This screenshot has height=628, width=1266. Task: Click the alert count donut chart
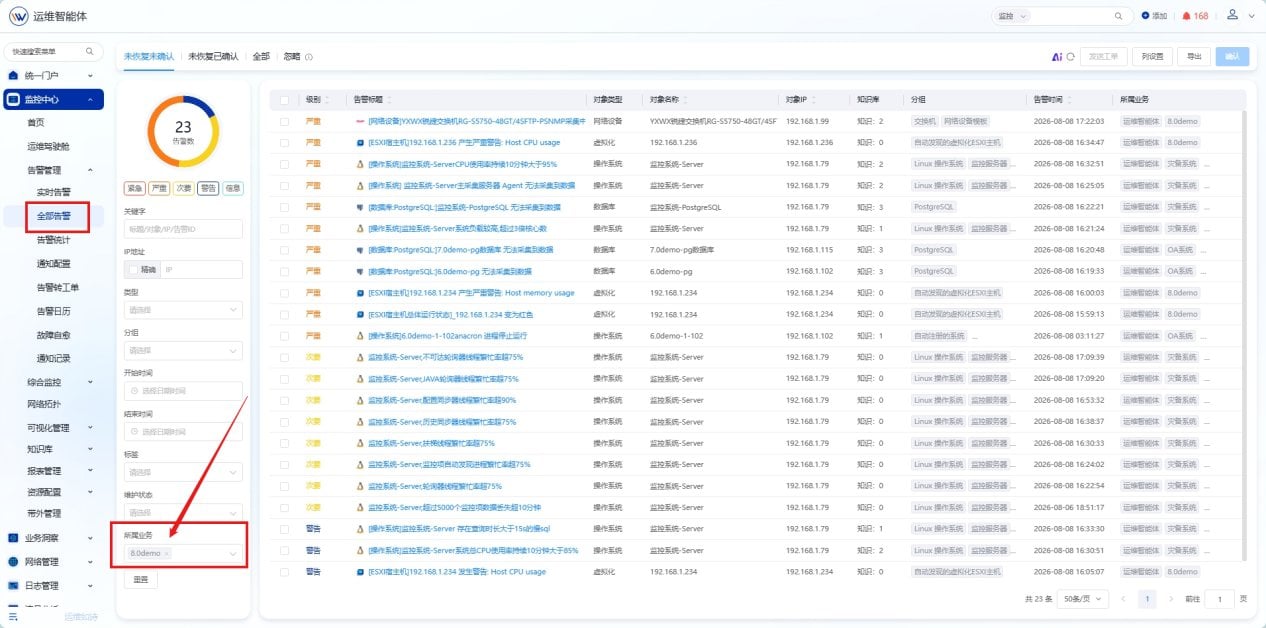point(183,131)
